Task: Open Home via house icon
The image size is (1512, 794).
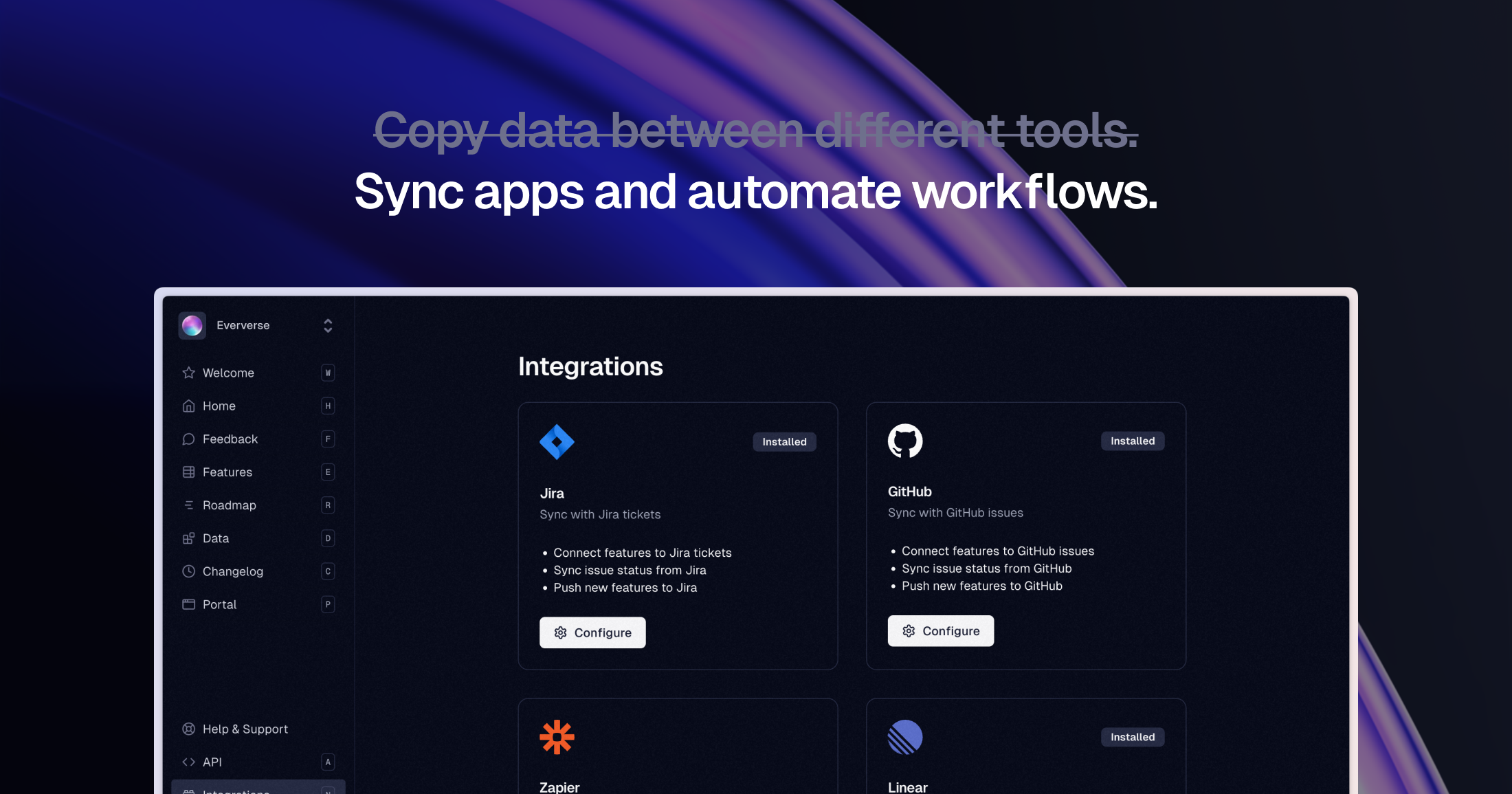Action: (x=188, y=406)
